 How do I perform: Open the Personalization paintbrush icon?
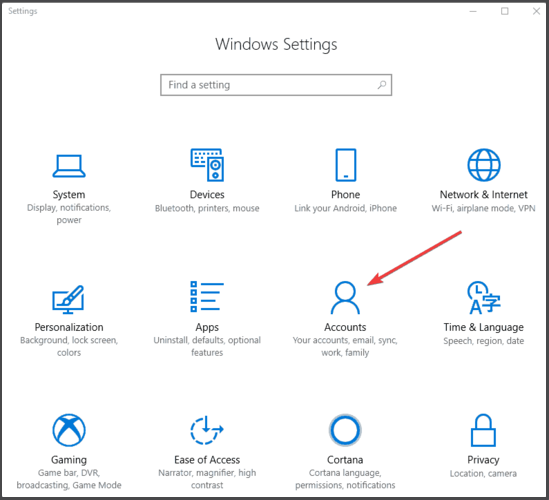(68, 299)
